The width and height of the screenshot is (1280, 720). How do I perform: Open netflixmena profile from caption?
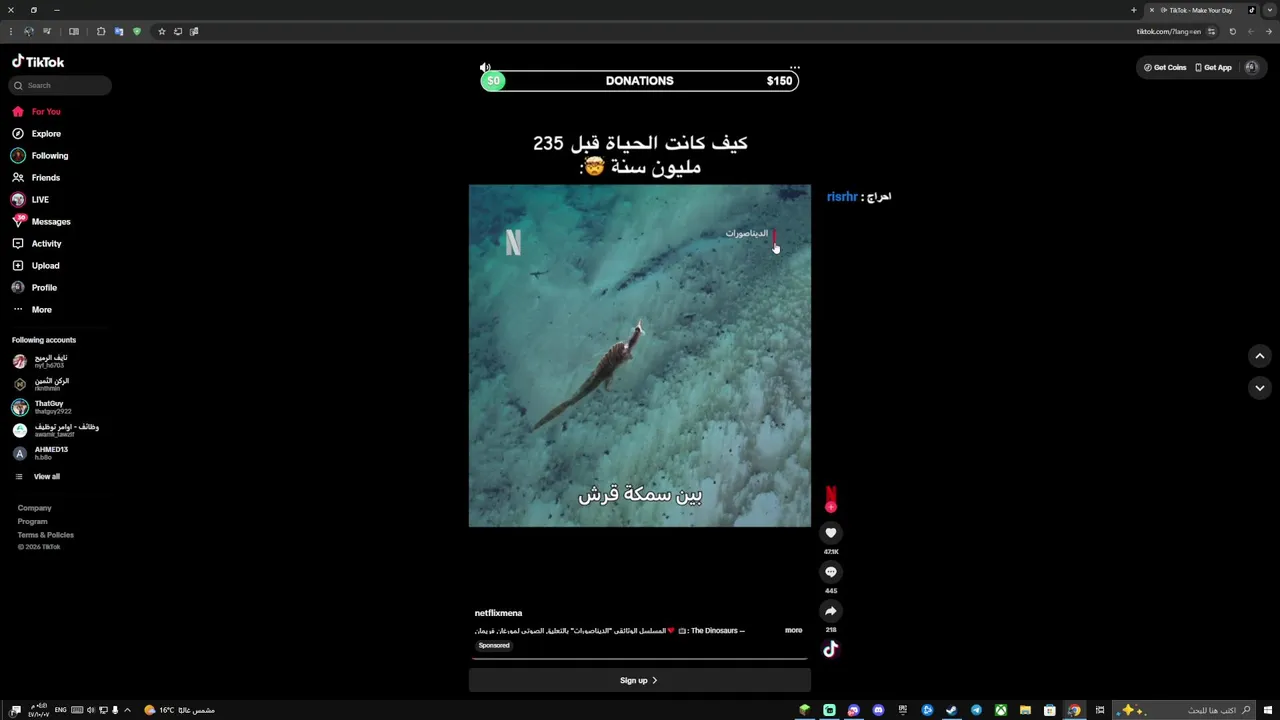coord(498,613)
